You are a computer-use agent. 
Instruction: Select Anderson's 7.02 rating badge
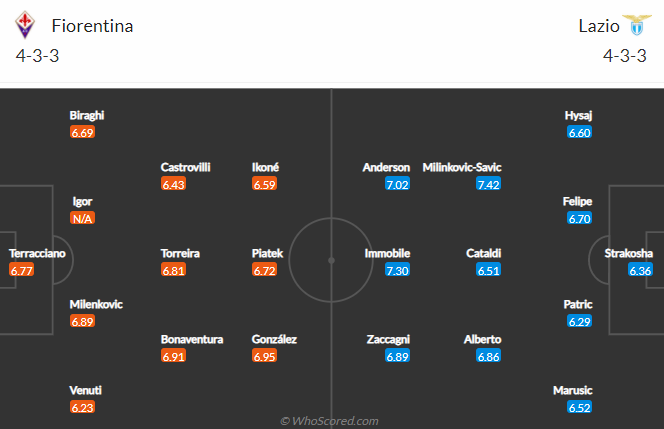pyautogui.click(x=397, y=184)
